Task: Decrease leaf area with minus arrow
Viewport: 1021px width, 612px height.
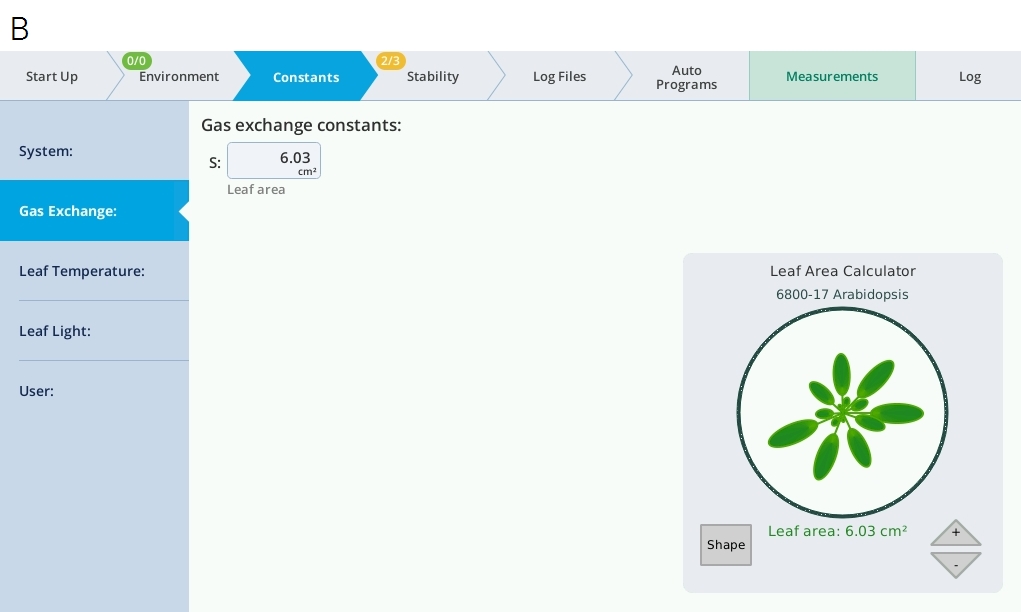Action: 955,564
